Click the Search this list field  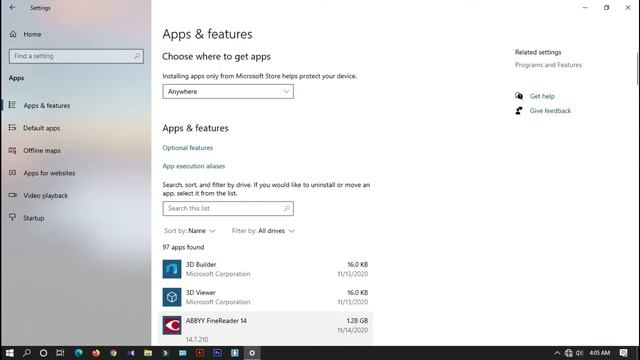click(228, 209)
